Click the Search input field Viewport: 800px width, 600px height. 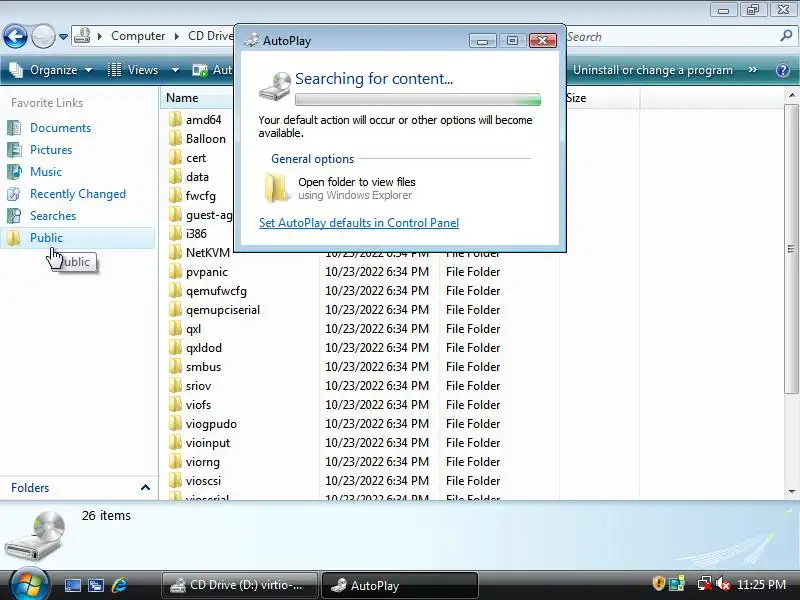[x=671, y=37]
